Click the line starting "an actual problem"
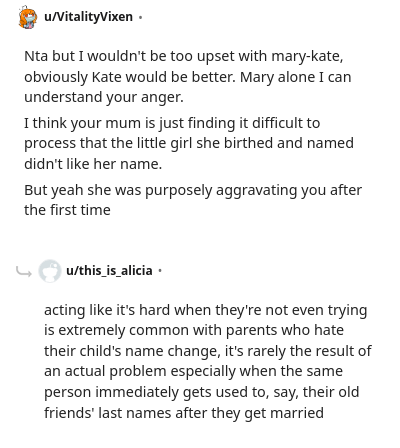Screen dimensions: 400x448 (x=193, y=371)
